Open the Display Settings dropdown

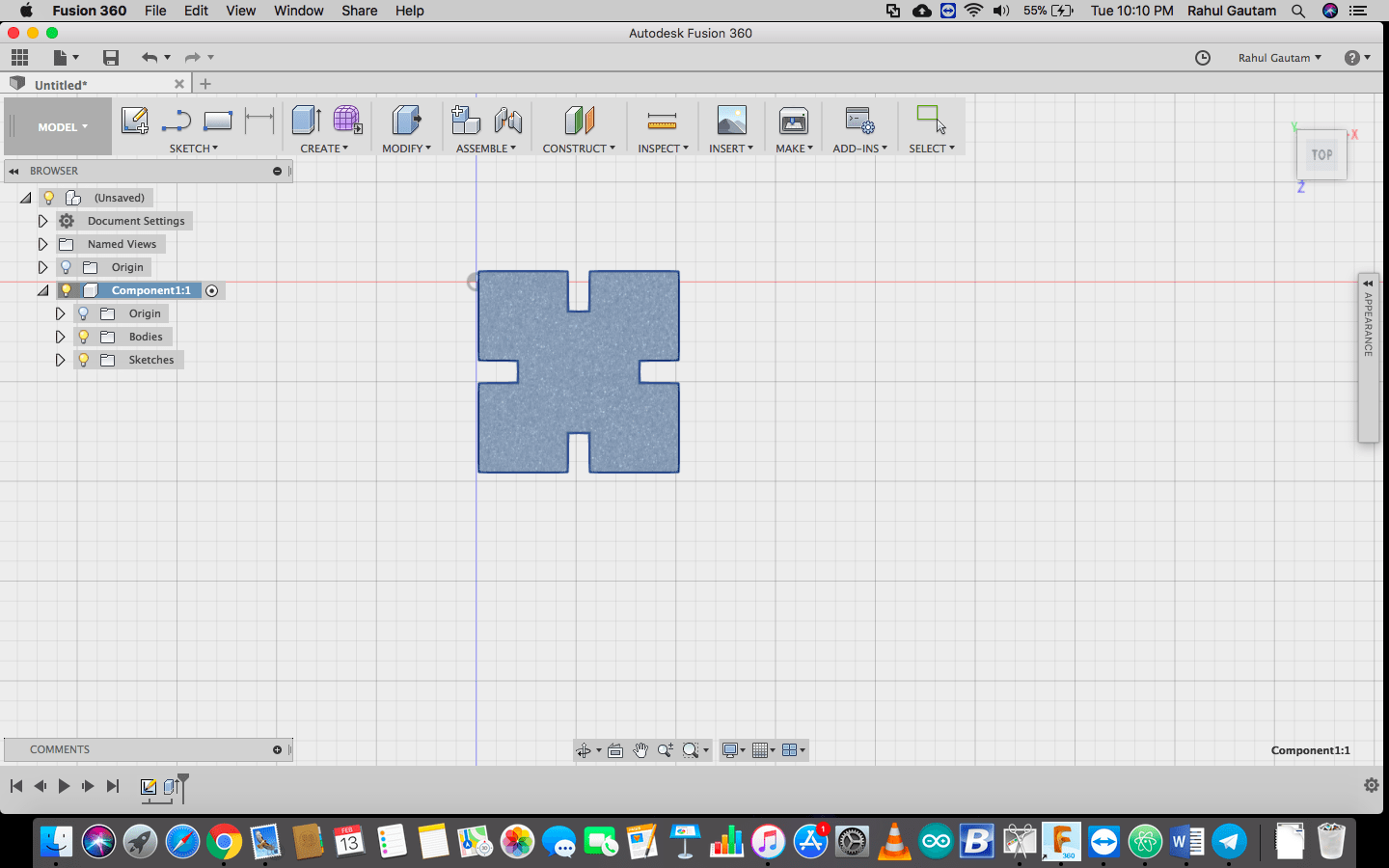(x=734, y=750)
